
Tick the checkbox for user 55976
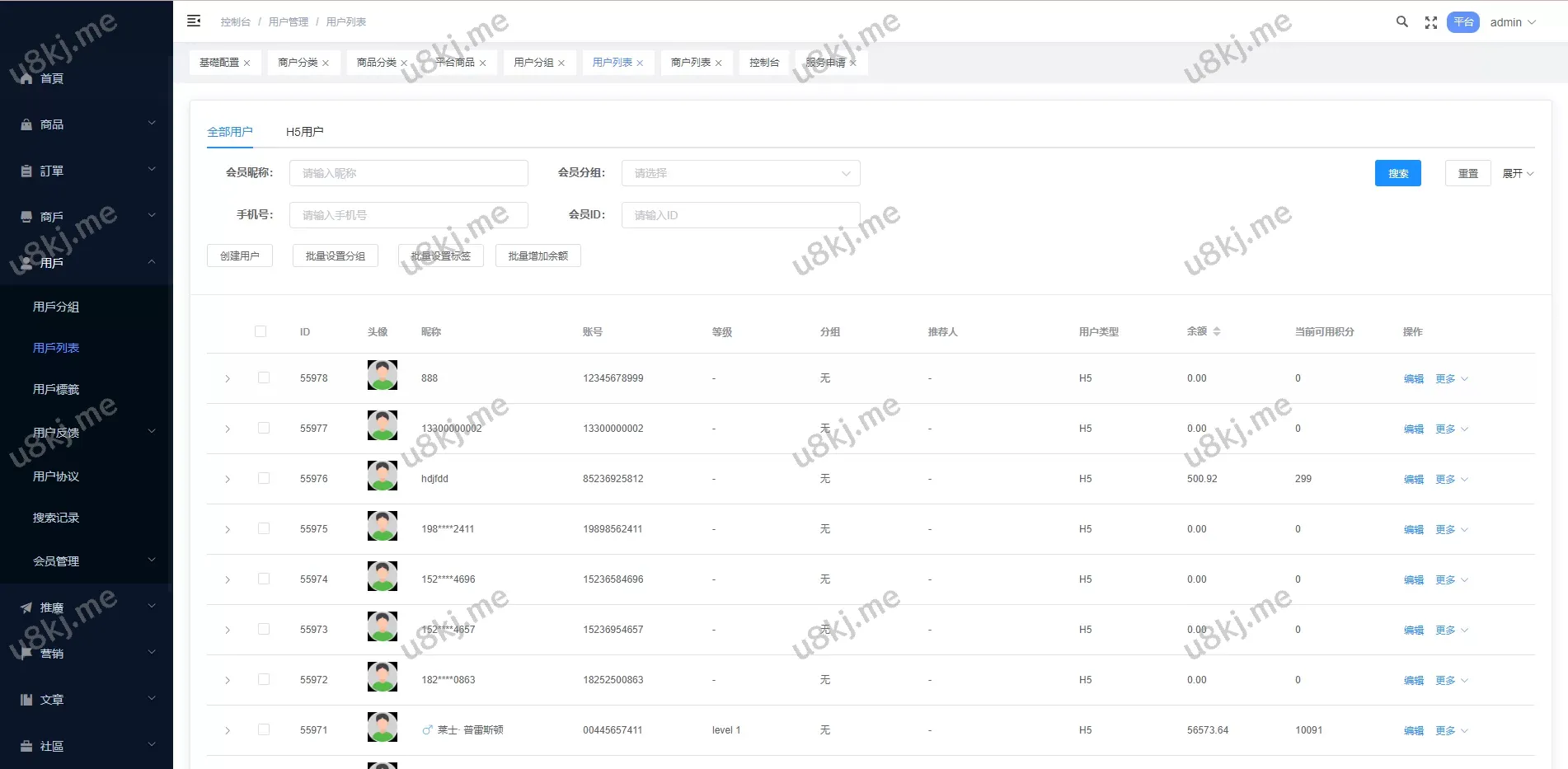(x=264, y=478)
